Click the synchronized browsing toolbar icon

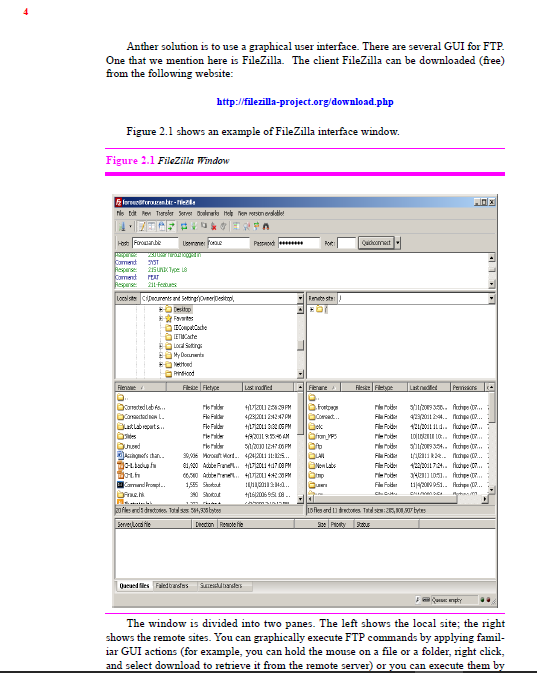(257, 226)
